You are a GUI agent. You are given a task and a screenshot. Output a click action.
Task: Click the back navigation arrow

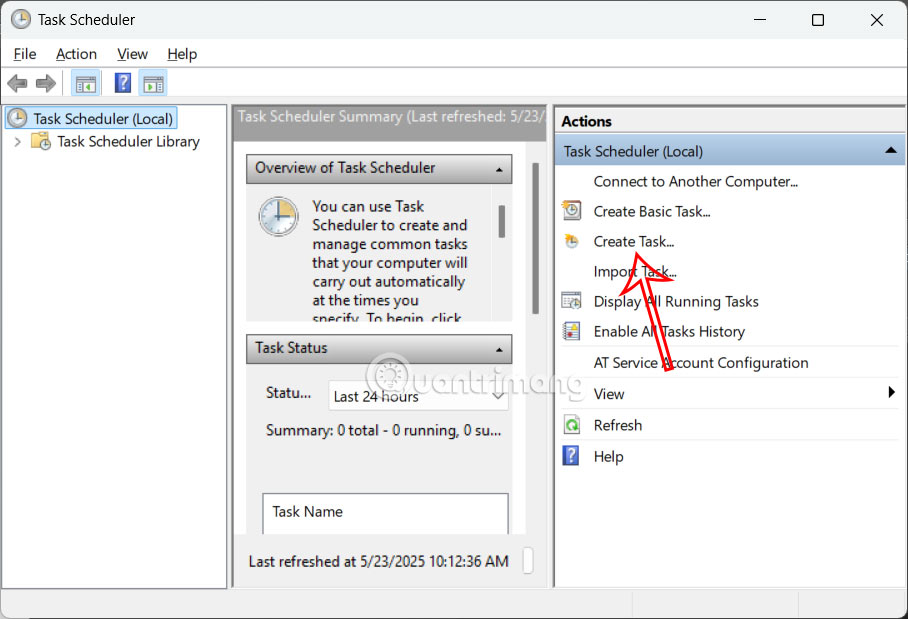pos(17,83)
